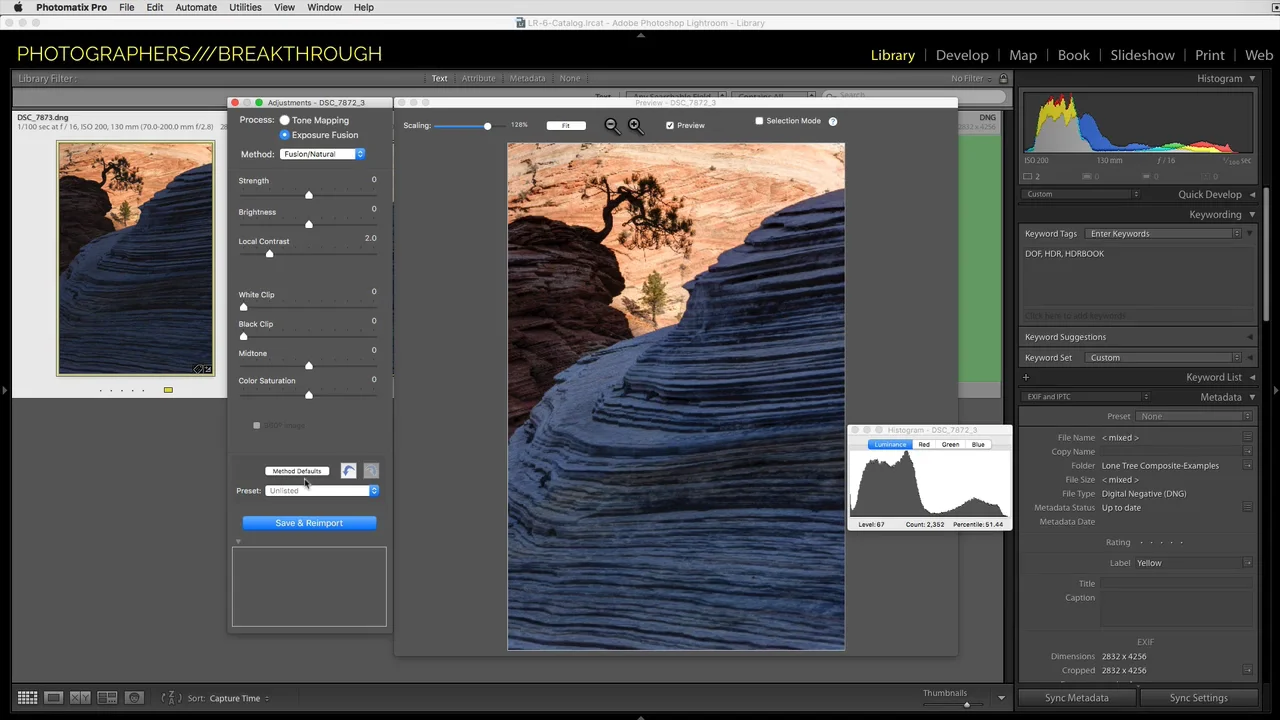Open Keyword Set Custom dropdown

point(1163,358)
